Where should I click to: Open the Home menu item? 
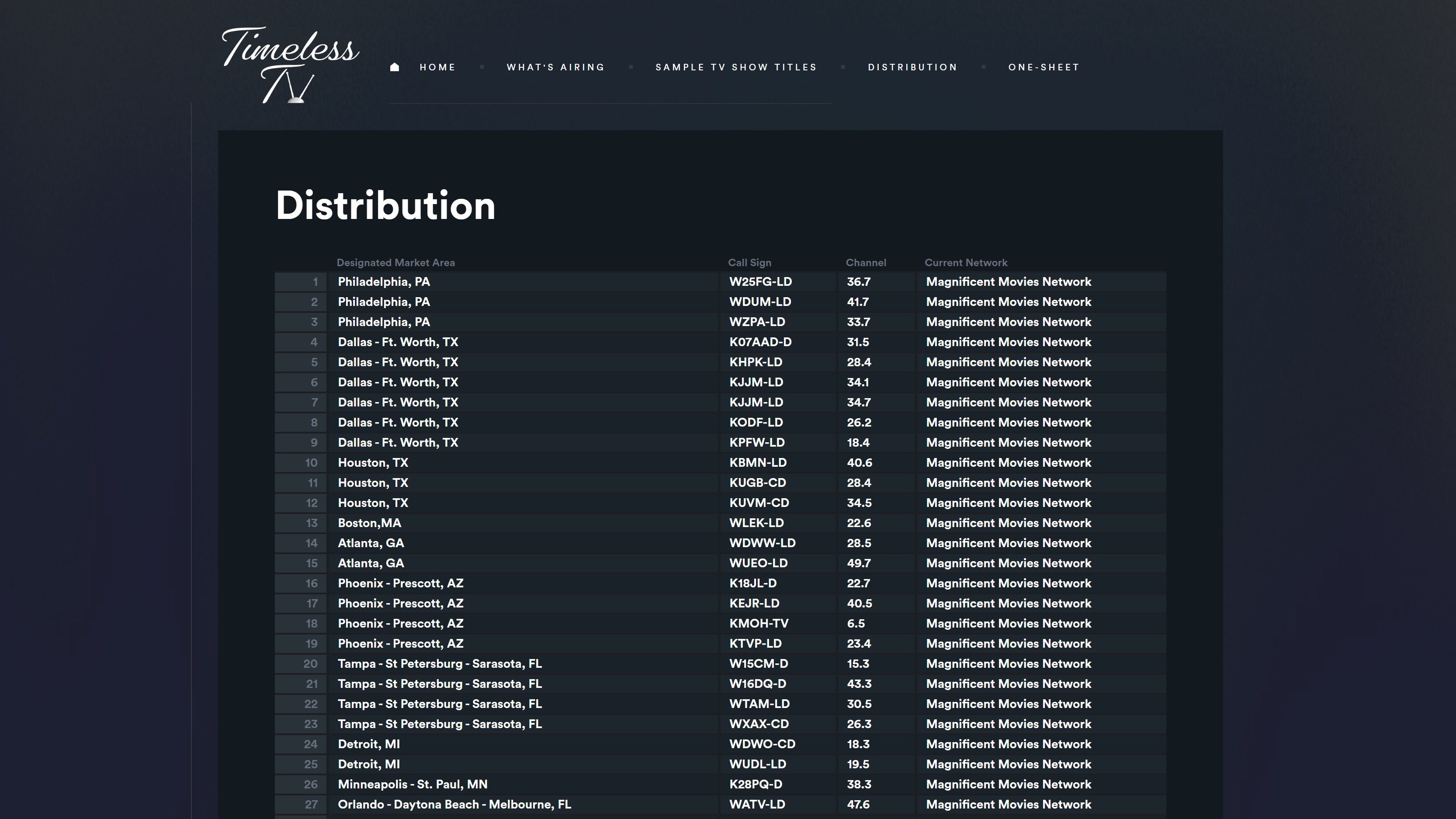coord(437,67)
